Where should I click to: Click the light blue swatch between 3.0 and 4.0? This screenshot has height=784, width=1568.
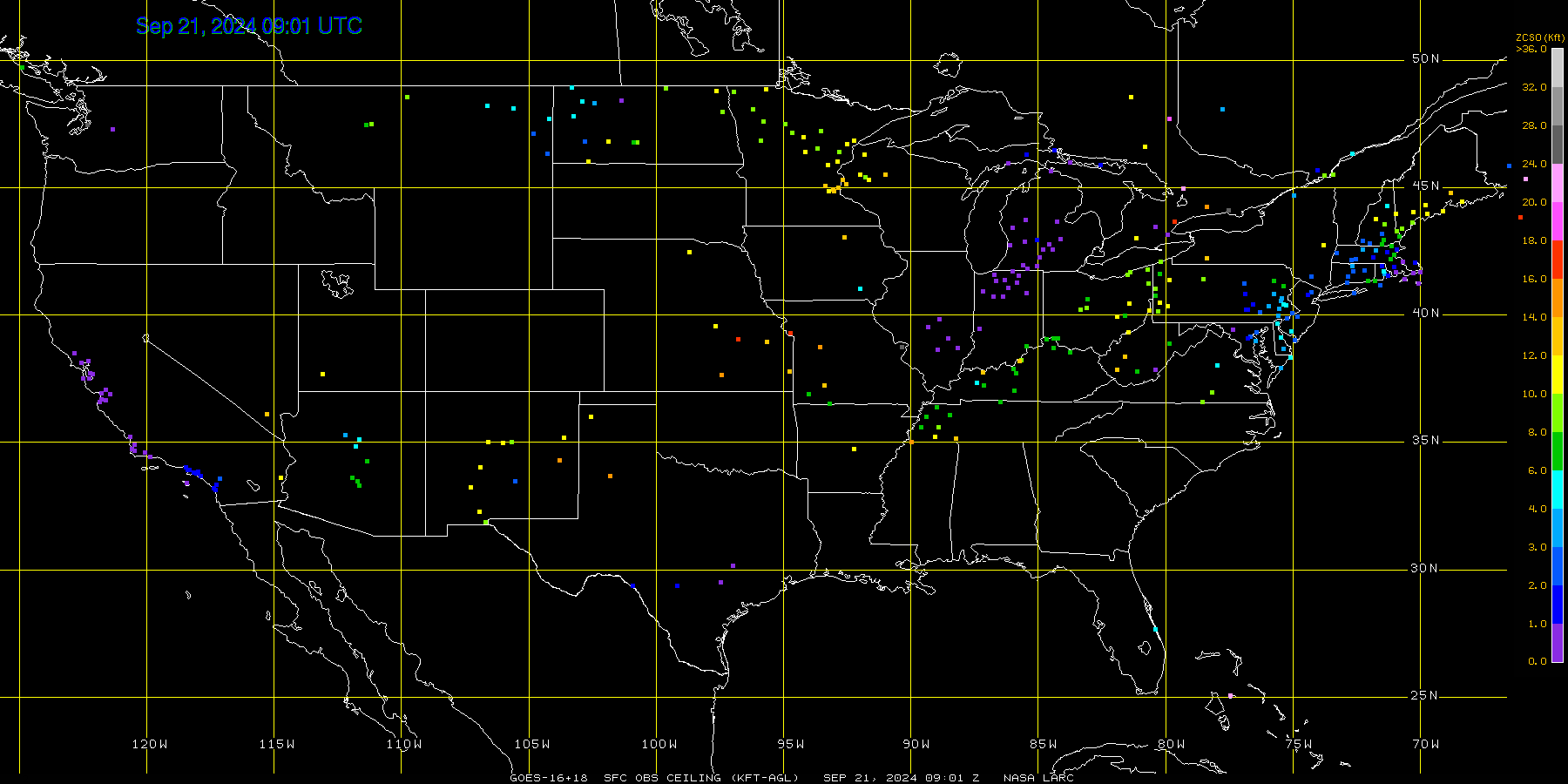point(1558,528)
